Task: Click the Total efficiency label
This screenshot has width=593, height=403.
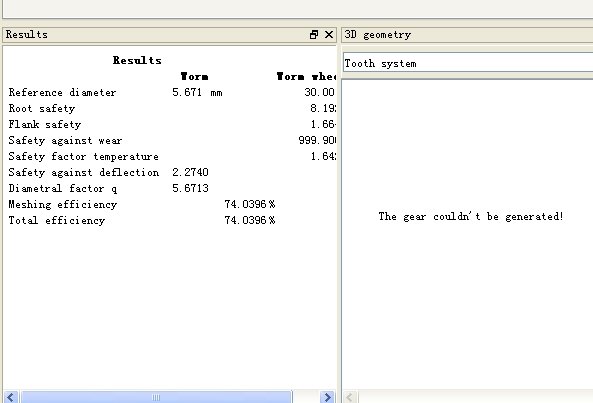Action: (x=57, y=220)
